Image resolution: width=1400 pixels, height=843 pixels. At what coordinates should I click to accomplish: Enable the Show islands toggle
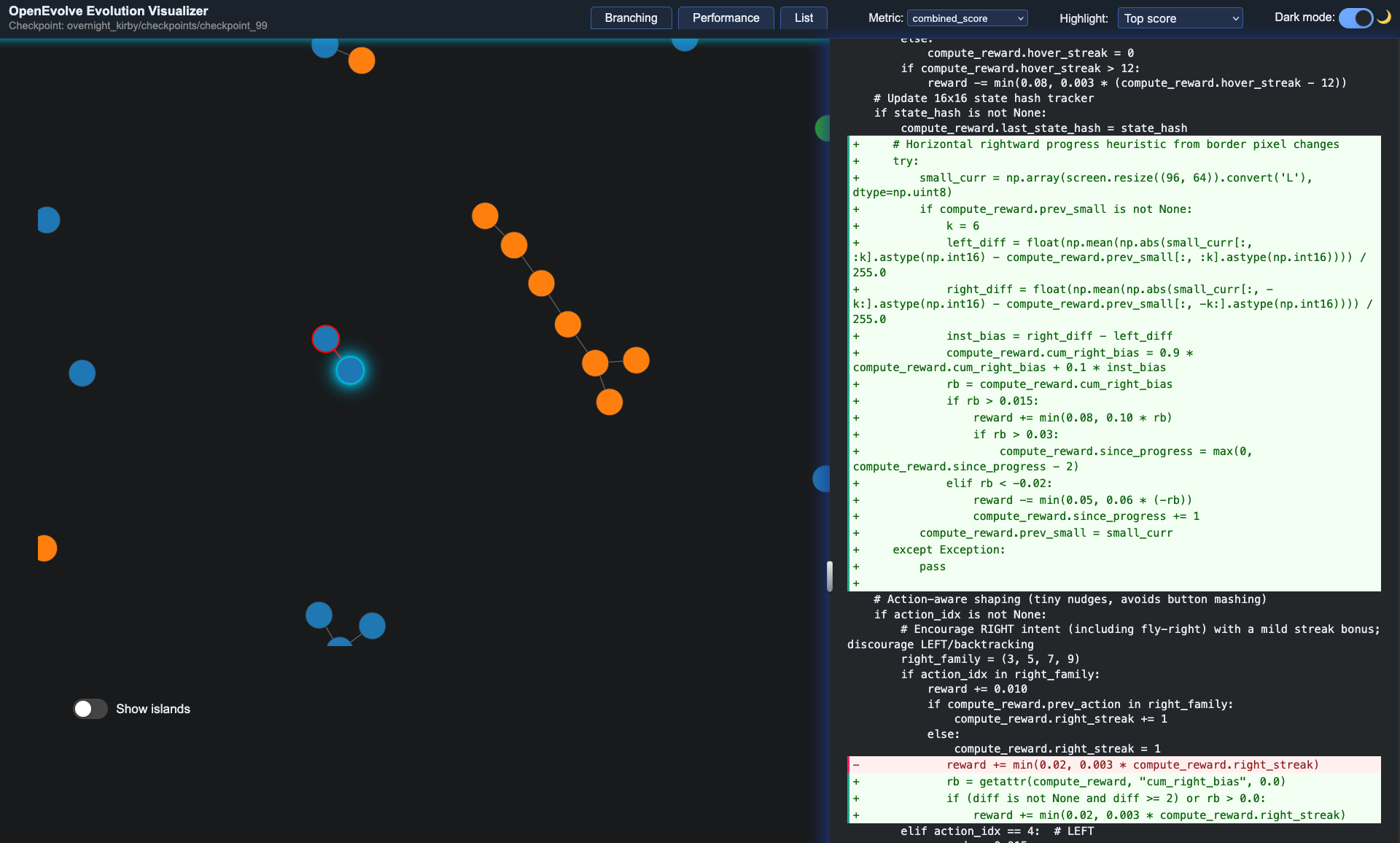click(x=90, y=709)
